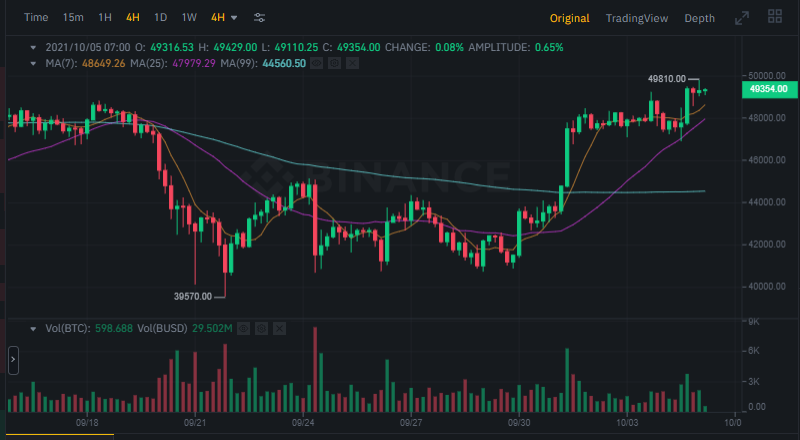Viewport: 800px width, 440px height.
Task: Collapse the candle OHLC info row
Action: [33, 47]
